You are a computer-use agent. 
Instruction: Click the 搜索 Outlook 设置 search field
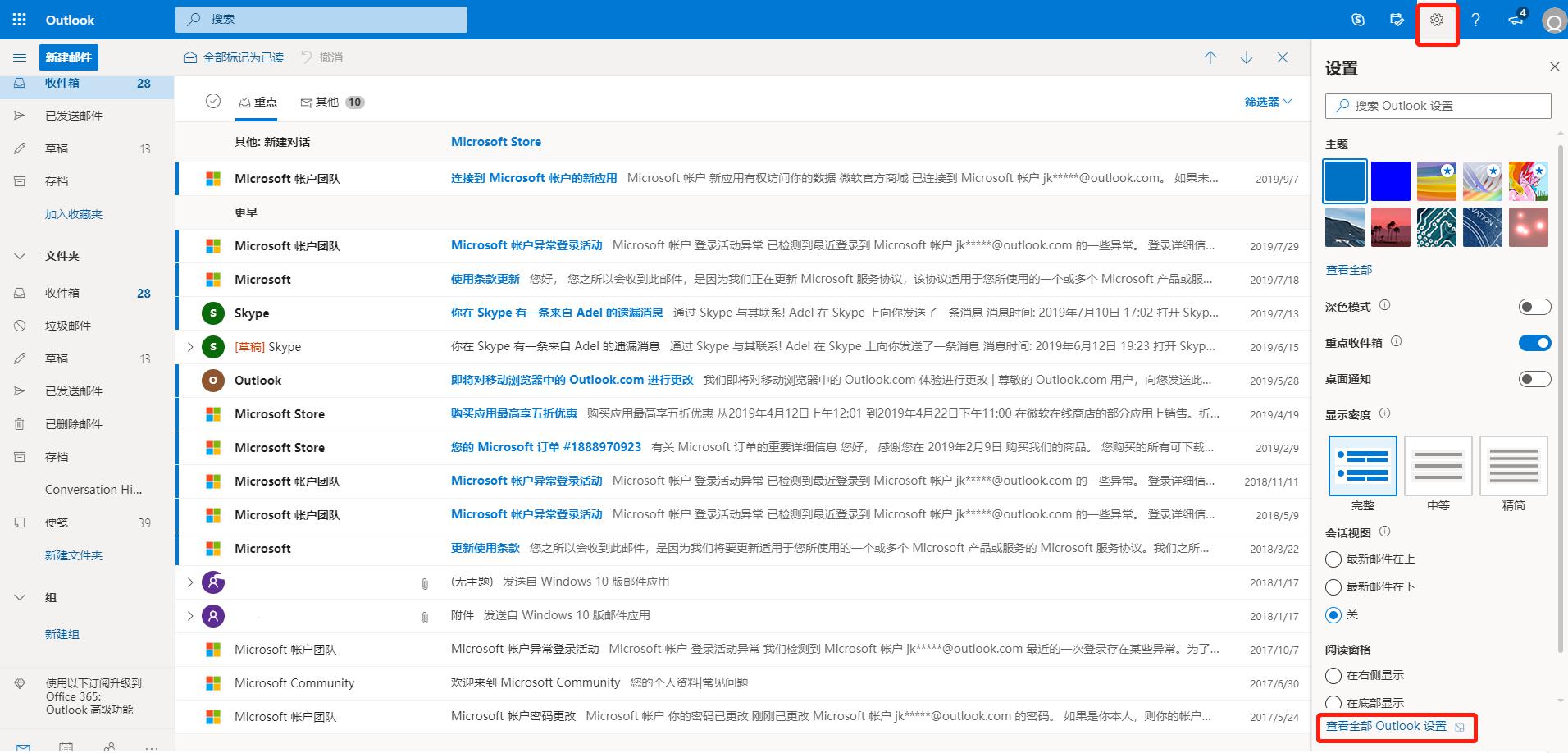coord(1438,106)
